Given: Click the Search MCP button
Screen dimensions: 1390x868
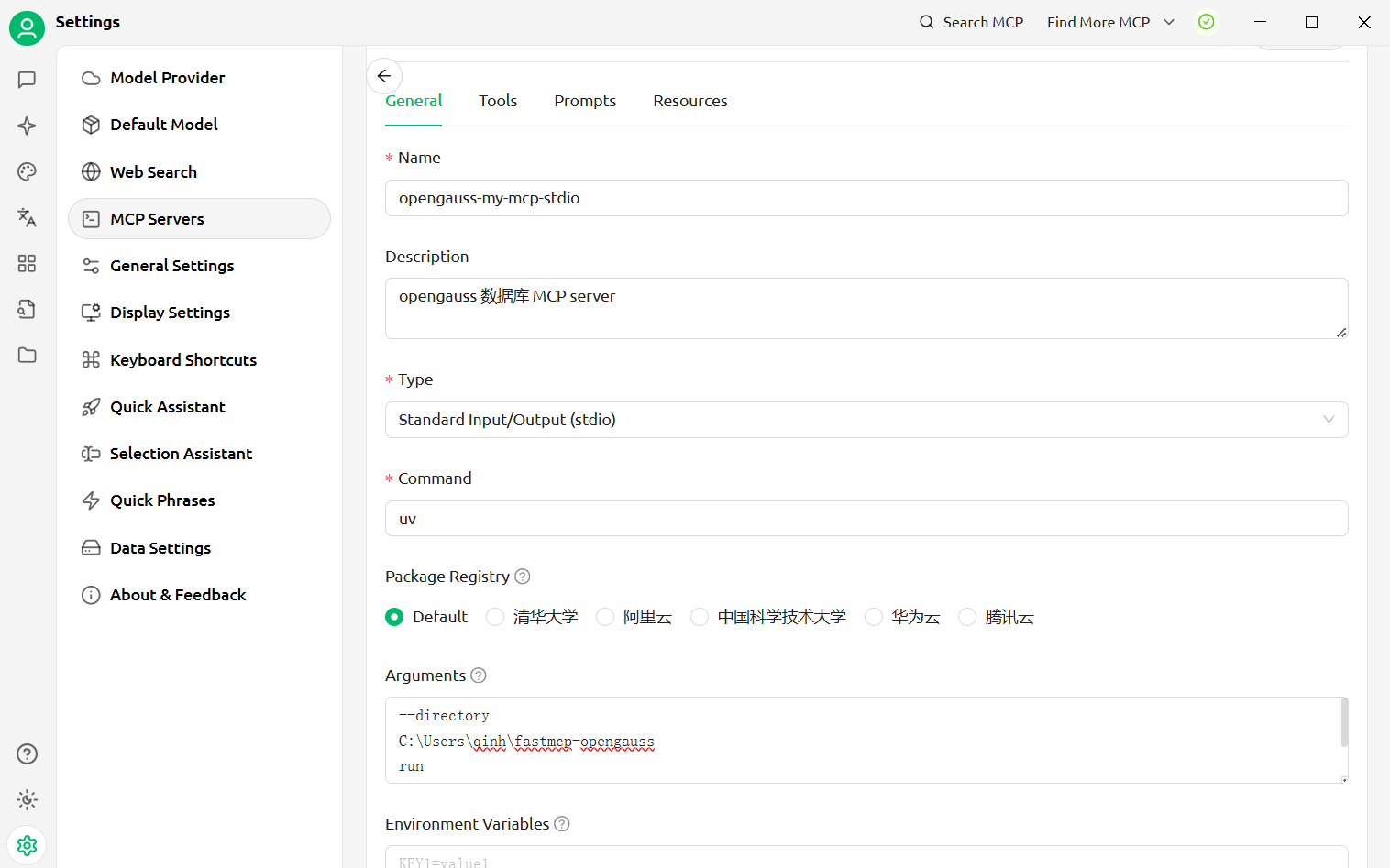Looking at the screenshot, I should point(971,22).
